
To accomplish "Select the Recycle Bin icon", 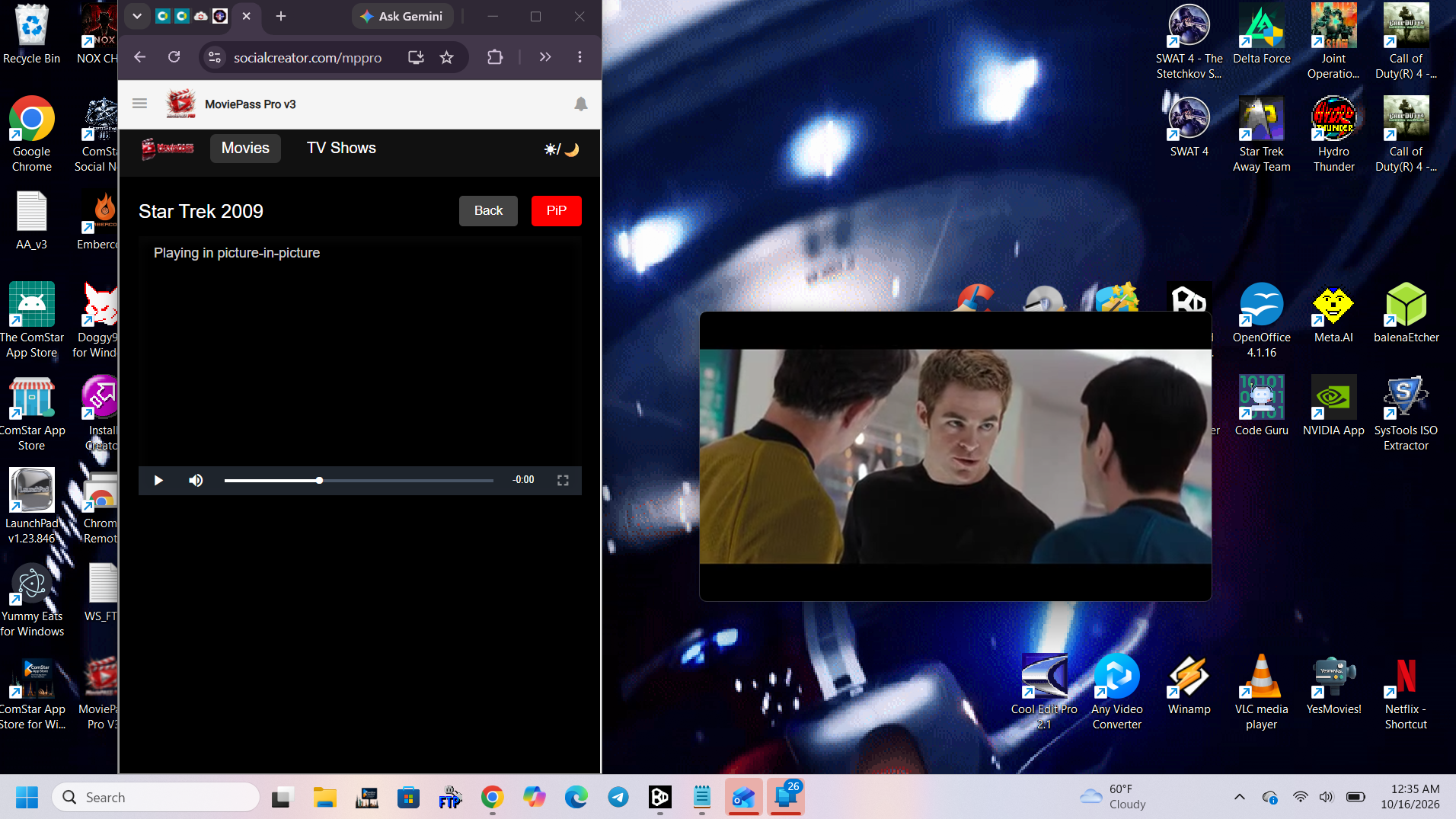I will coord(31,34).
